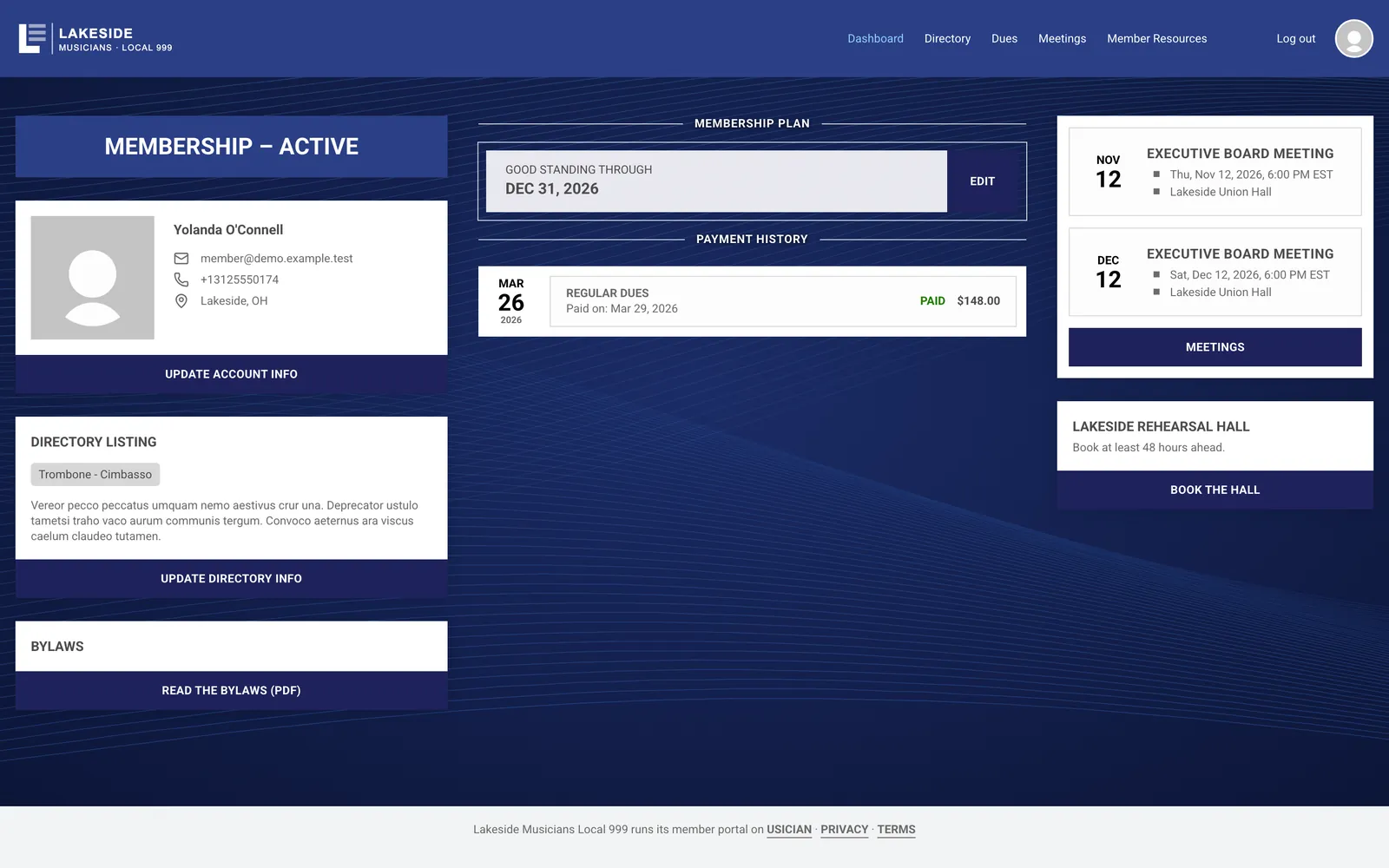Select the Trombone - Cimbasso tag
This screenshot has width=1389, height=868.
tap(95, 475)
